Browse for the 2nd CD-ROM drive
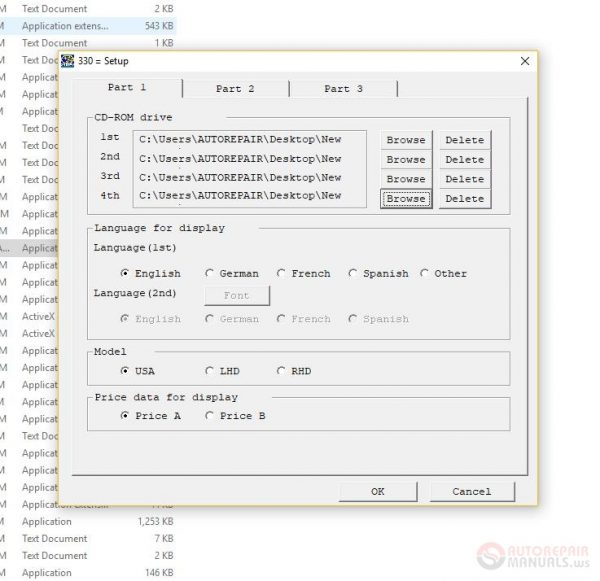 tap(406, 160)
